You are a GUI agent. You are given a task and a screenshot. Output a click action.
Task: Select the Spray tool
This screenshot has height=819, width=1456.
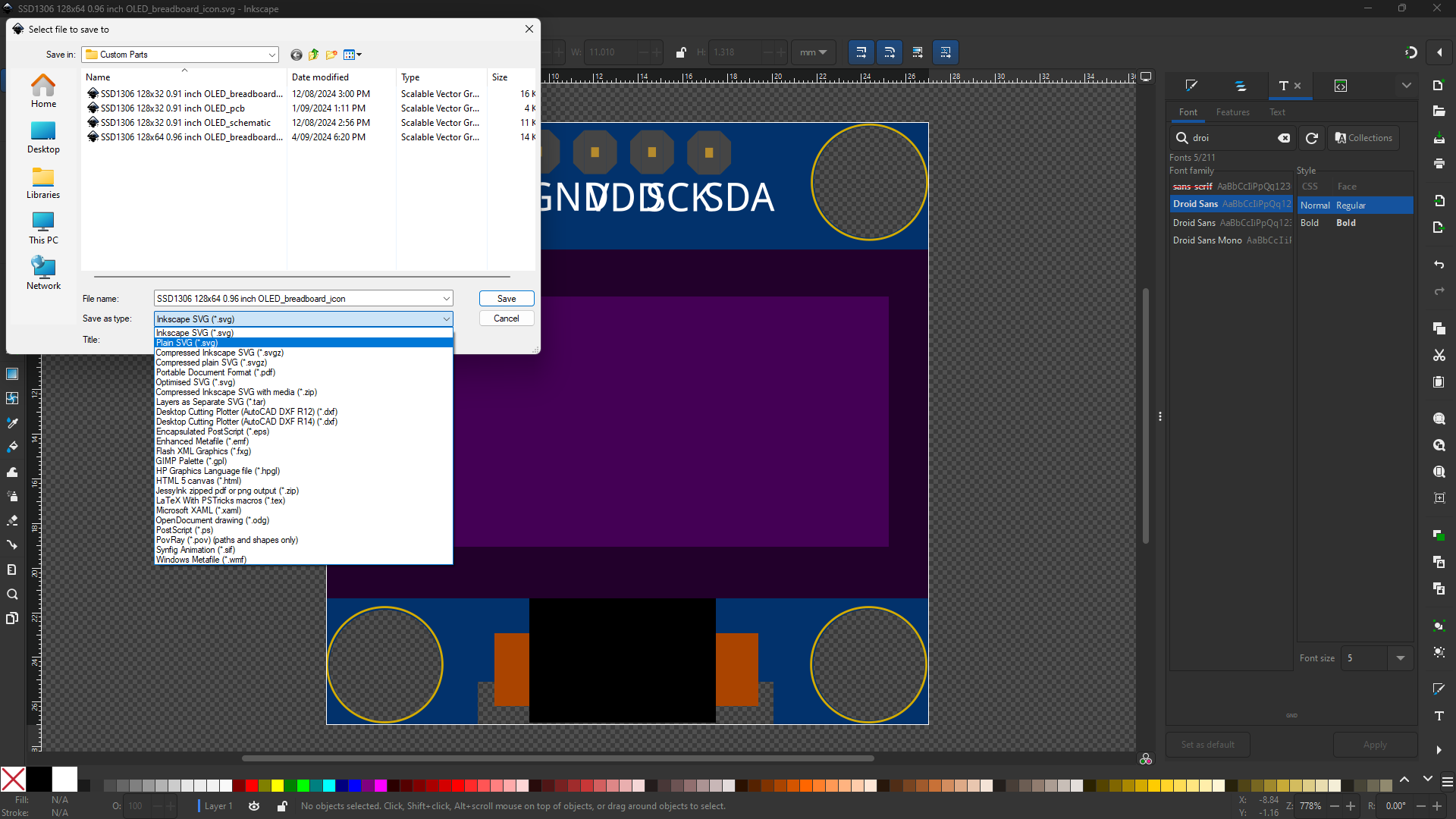(12, 497)
